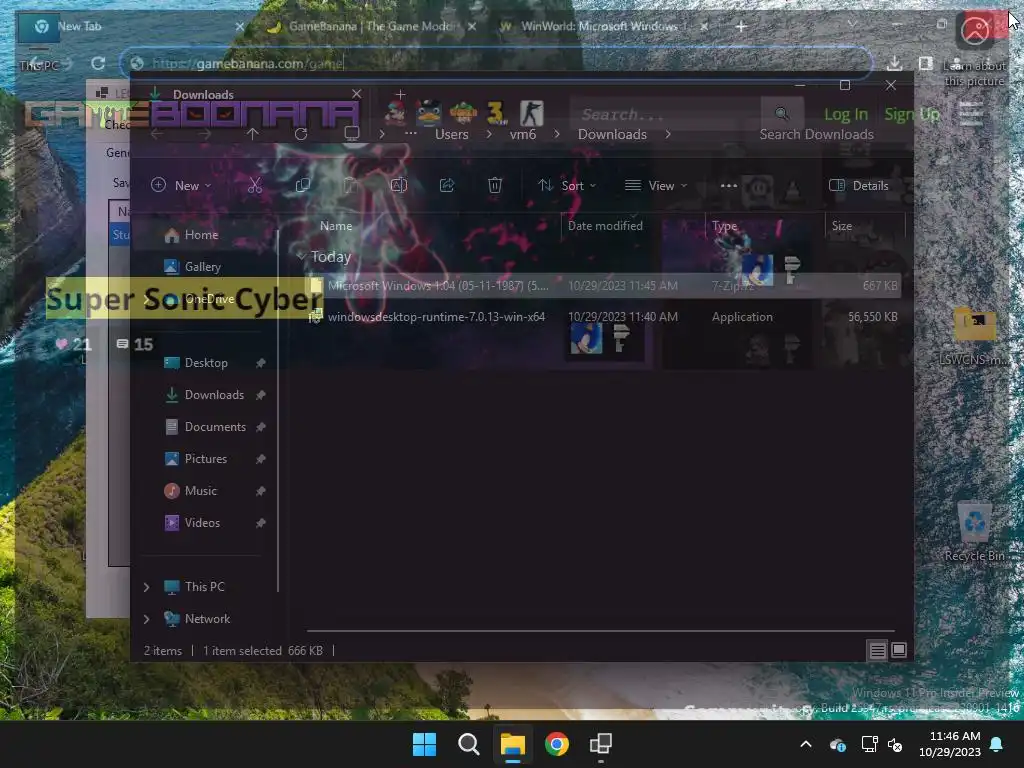This screenshot has width=1024, height=768.
Task: Switch to details list view in status bar
Action: [877, 650]
